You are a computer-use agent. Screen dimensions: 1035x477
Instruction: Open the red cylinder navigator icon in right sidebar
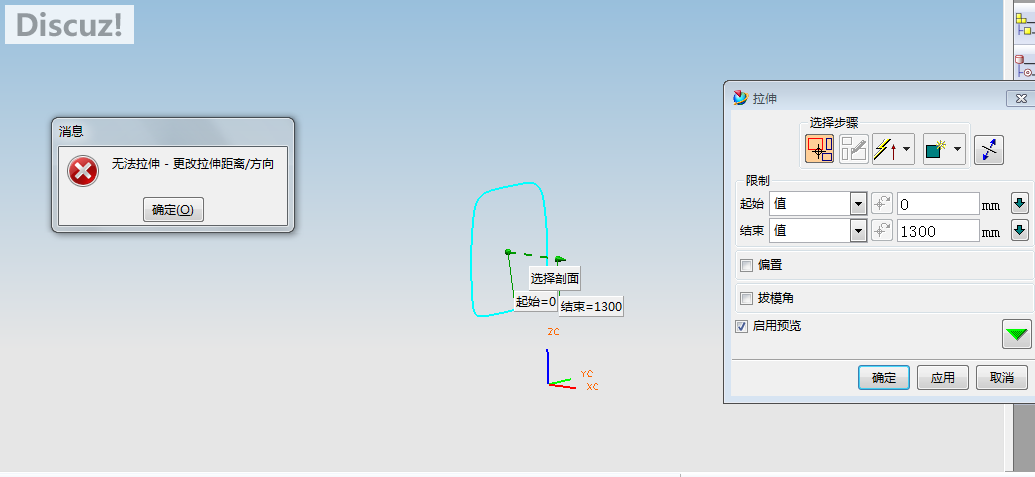[1024, 66]
